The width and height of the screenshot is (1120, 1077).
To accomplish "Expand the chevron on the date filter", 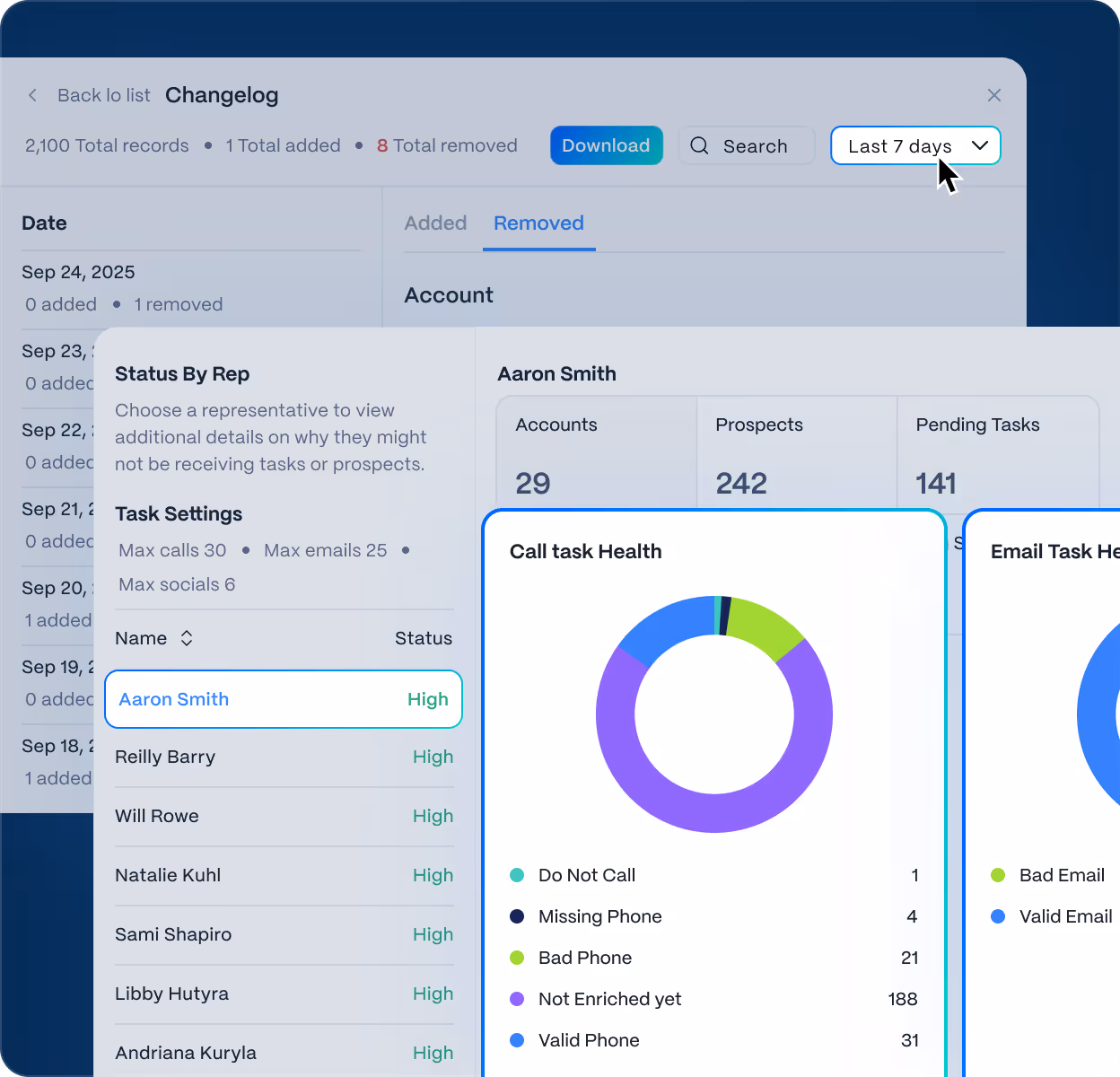I will [x=980, y=145].
